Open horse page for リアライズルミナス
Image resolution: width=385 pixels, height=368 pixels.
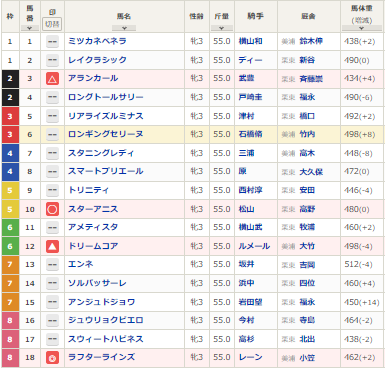click(106, 116)
